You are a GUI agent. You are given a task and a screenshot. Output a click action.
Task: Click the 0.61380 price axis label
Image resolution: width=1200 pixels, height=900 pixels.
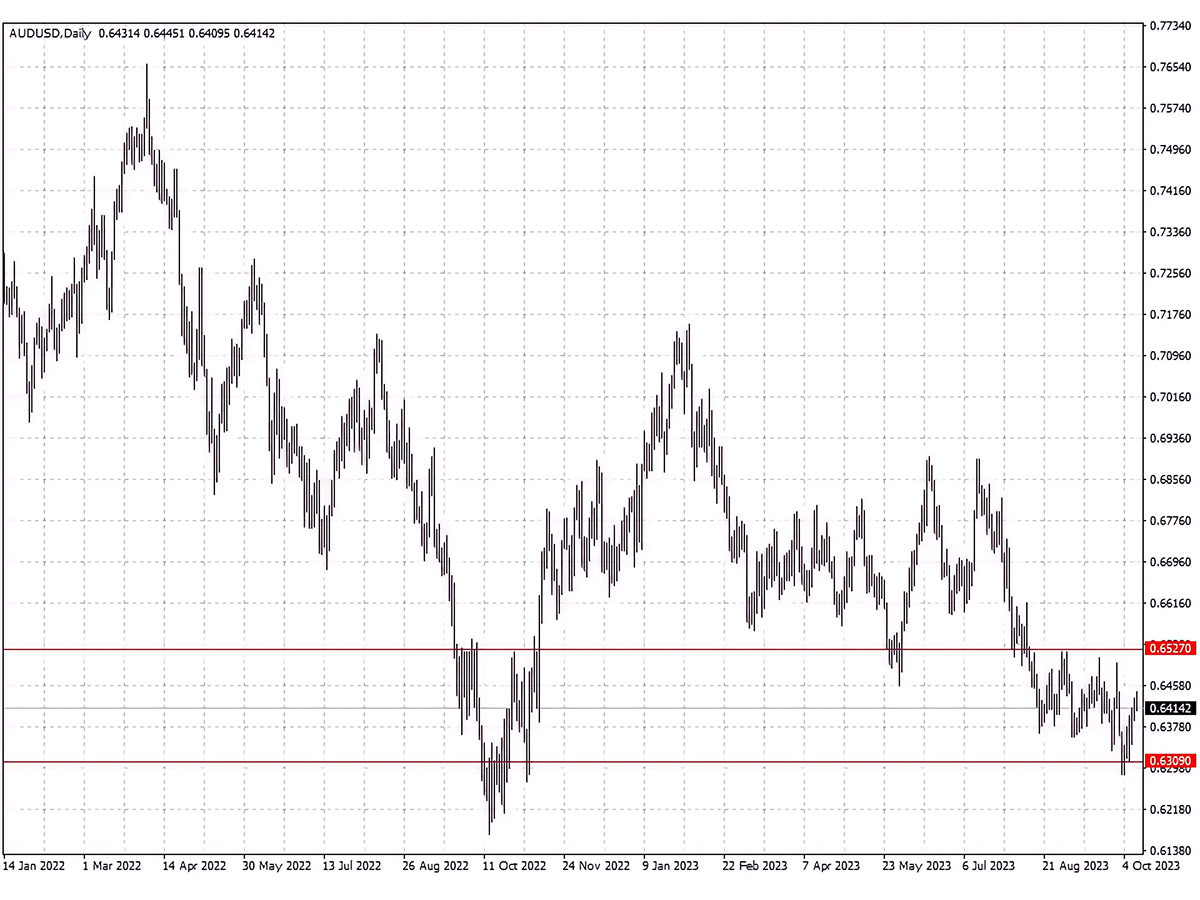coord(1171,848)
